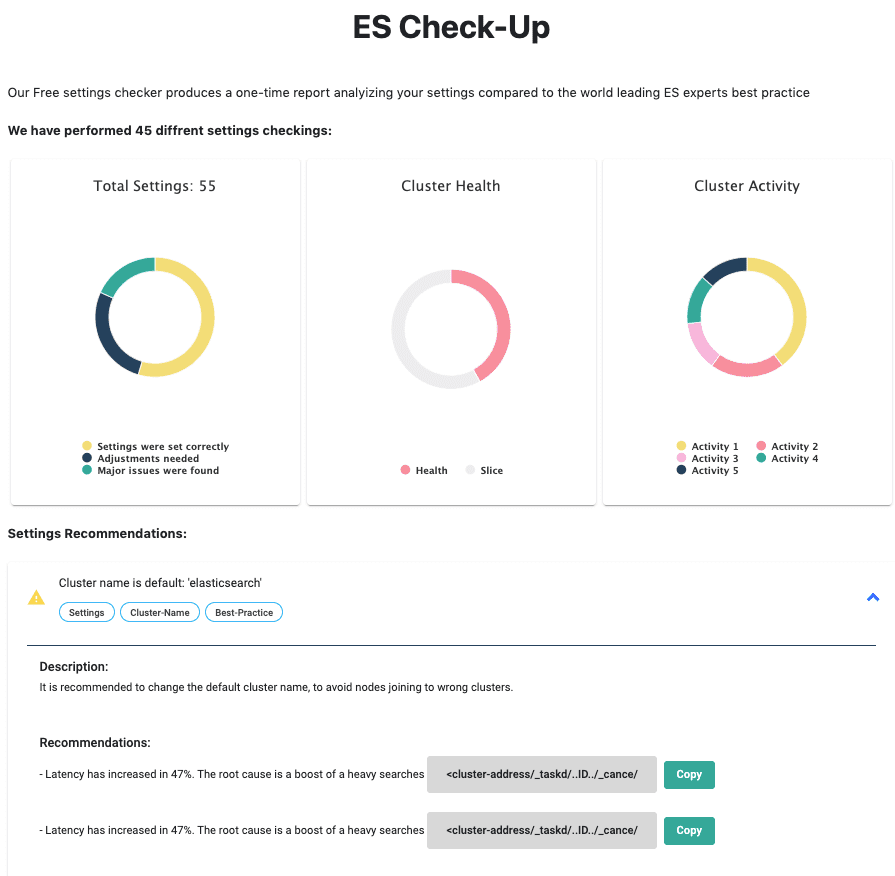Click the 'Description:' label
The image size is (895, 876).
(x=74, y=667)
